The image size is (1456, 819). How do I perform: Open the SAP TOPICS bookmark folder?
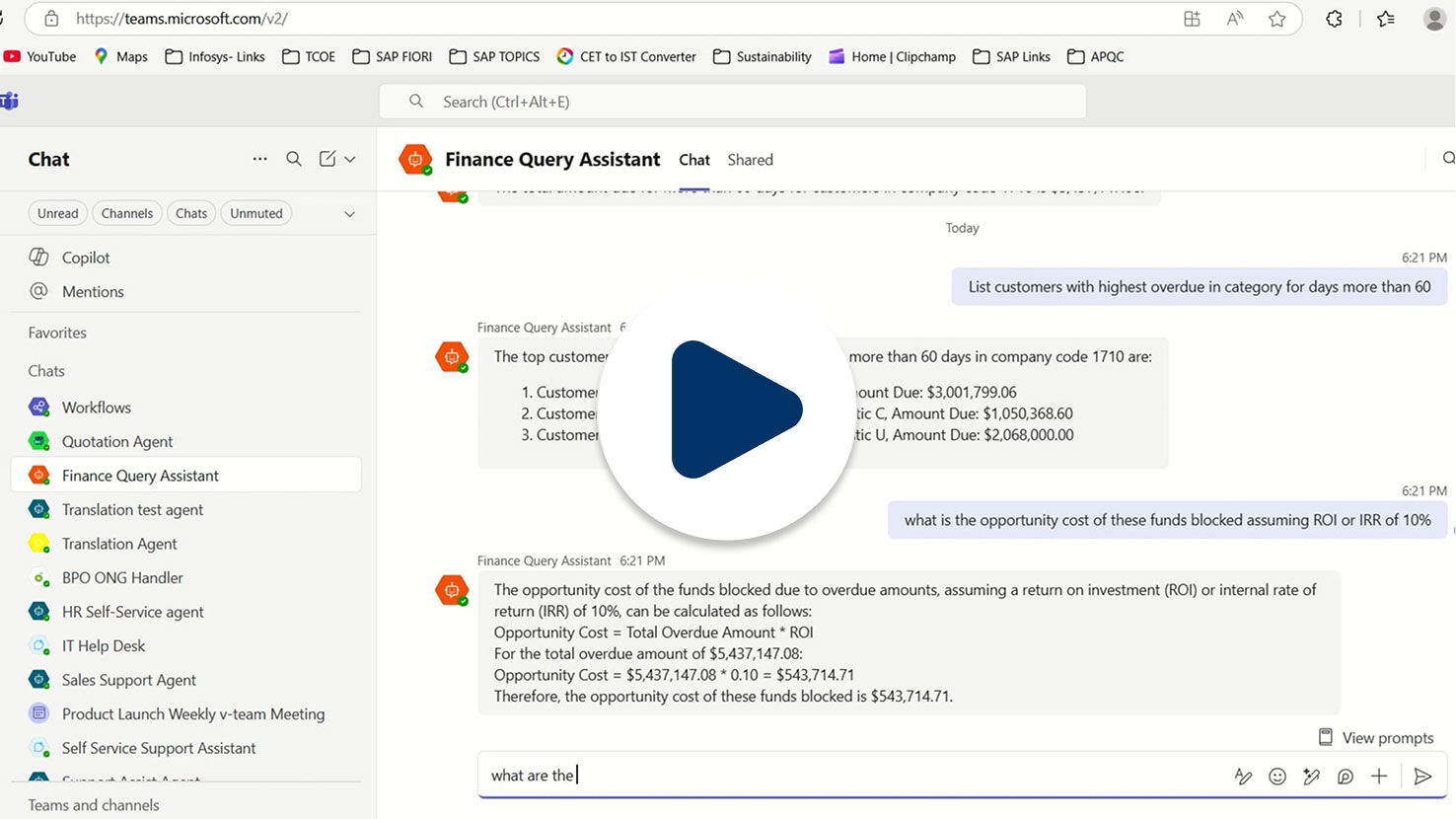point(495,56)
